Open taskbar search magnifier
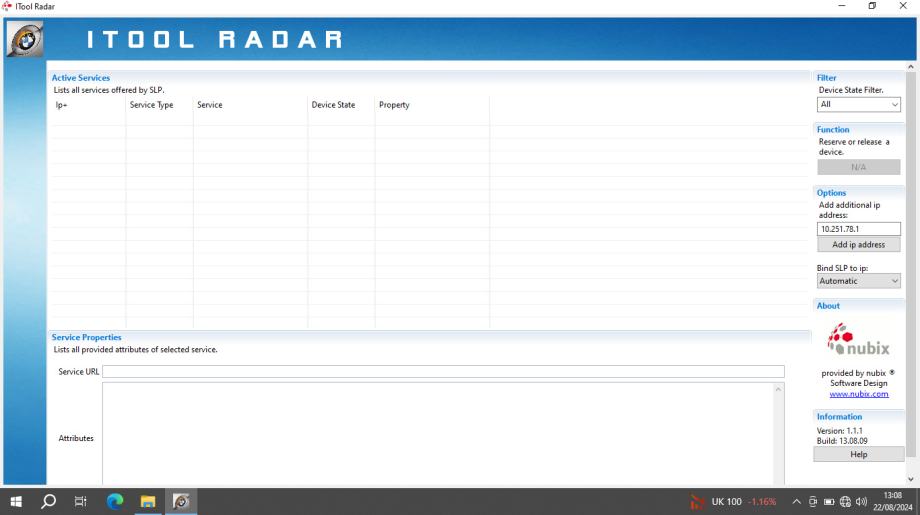Screen dimensions: 920x515 pos(49,502)
